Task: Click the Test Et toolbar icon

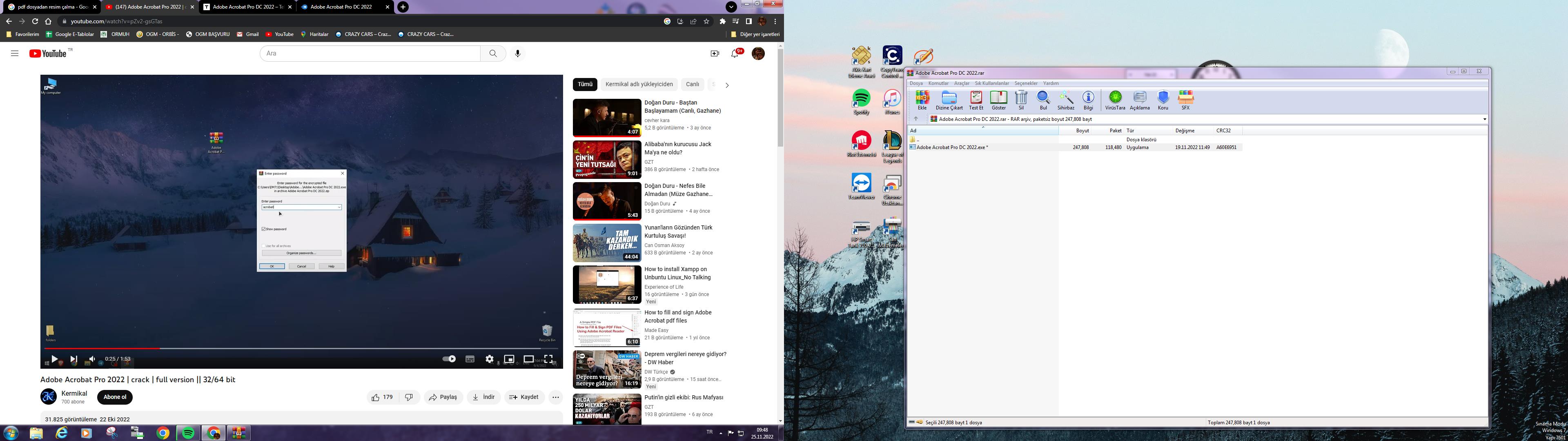Action: coord(976,99)
